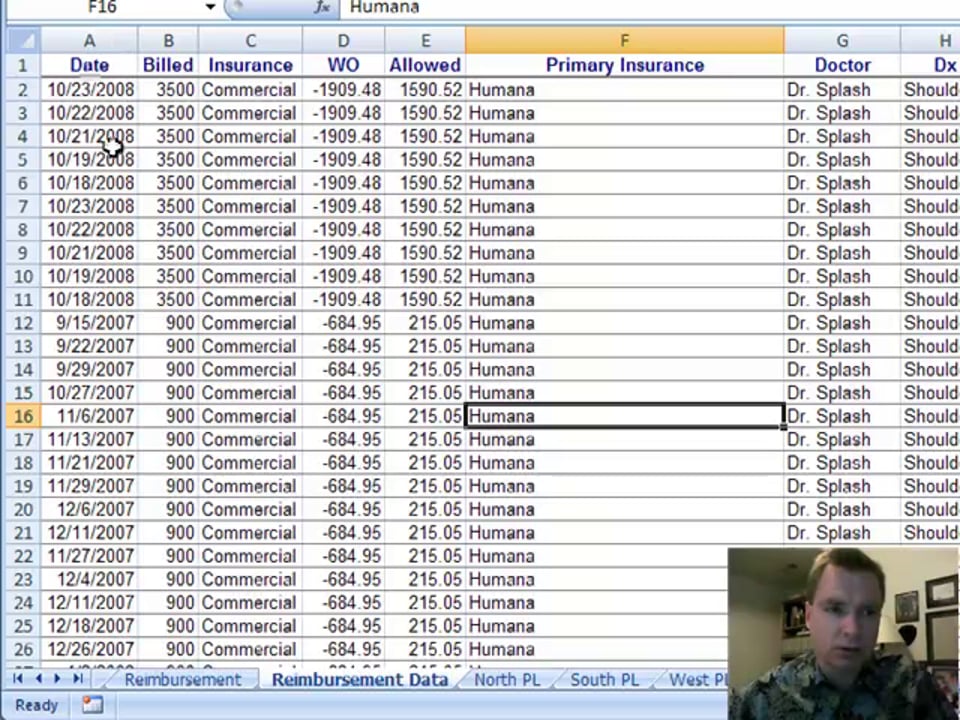This screenshot has height=720, width=960.
Task: Click Allowed value 215.05 in row 14
Action: [x=425, y=370]
